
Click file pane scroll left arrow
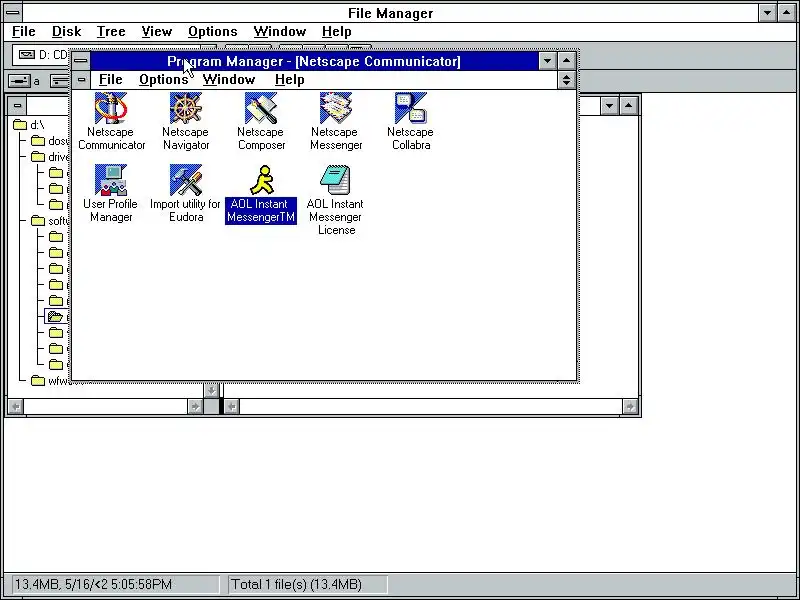(x=232, y=406)
